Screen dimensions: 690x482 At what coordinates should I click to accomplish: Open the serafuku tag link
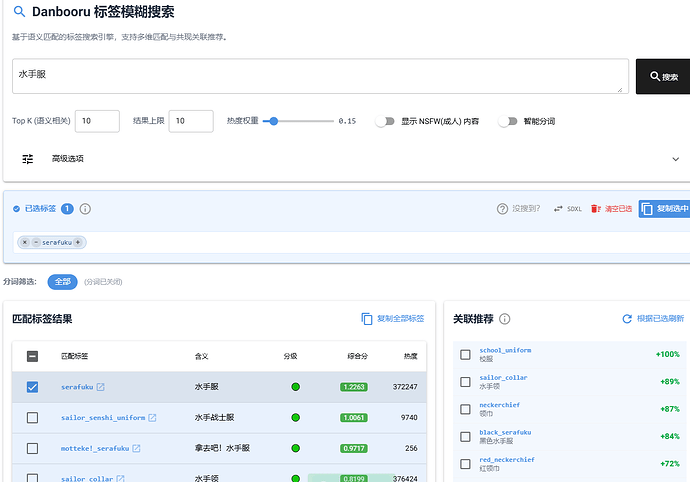[77, 387]
